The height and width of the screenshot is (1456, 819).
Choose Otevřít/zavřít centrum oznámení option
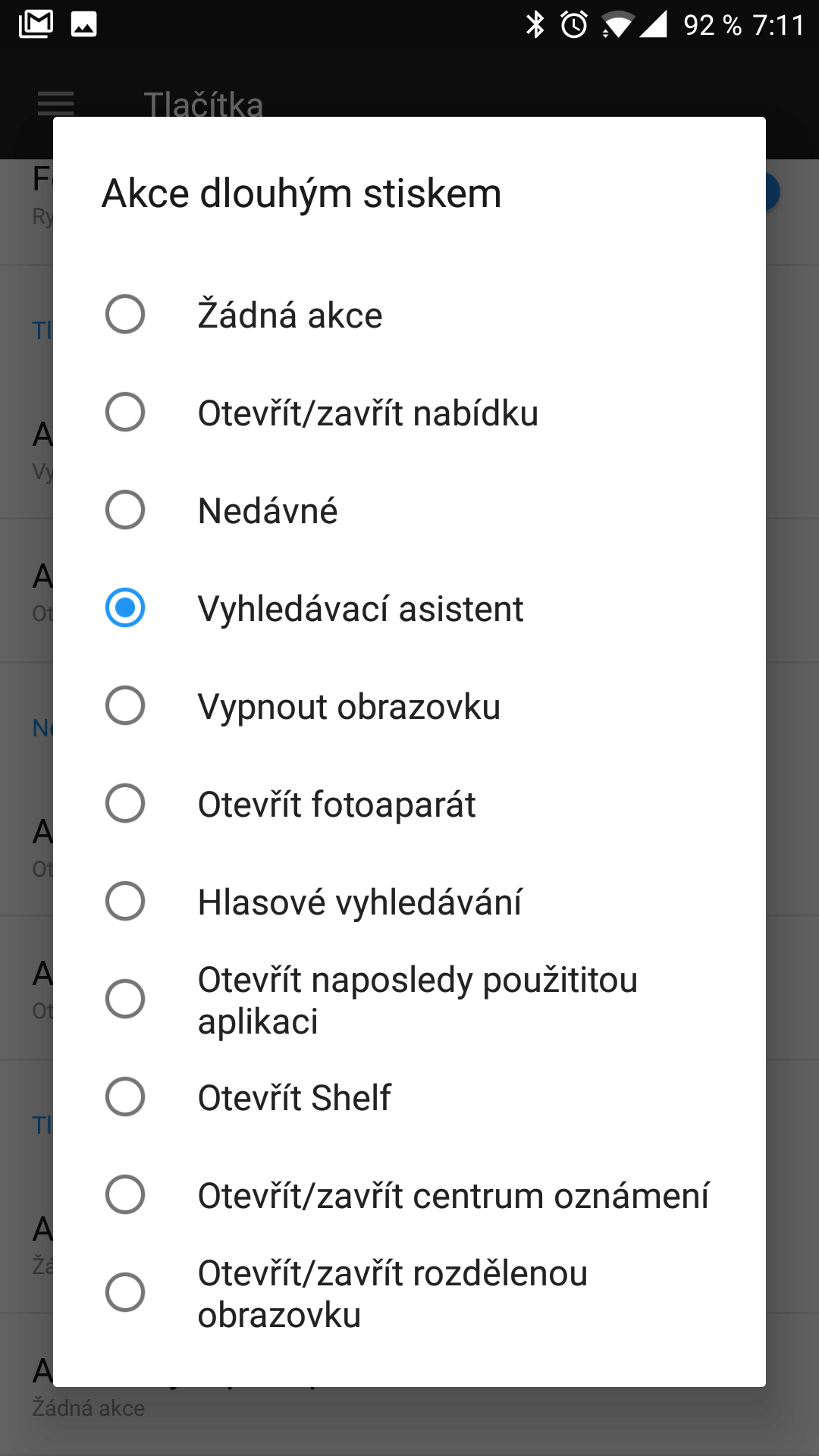point(125,1195)
